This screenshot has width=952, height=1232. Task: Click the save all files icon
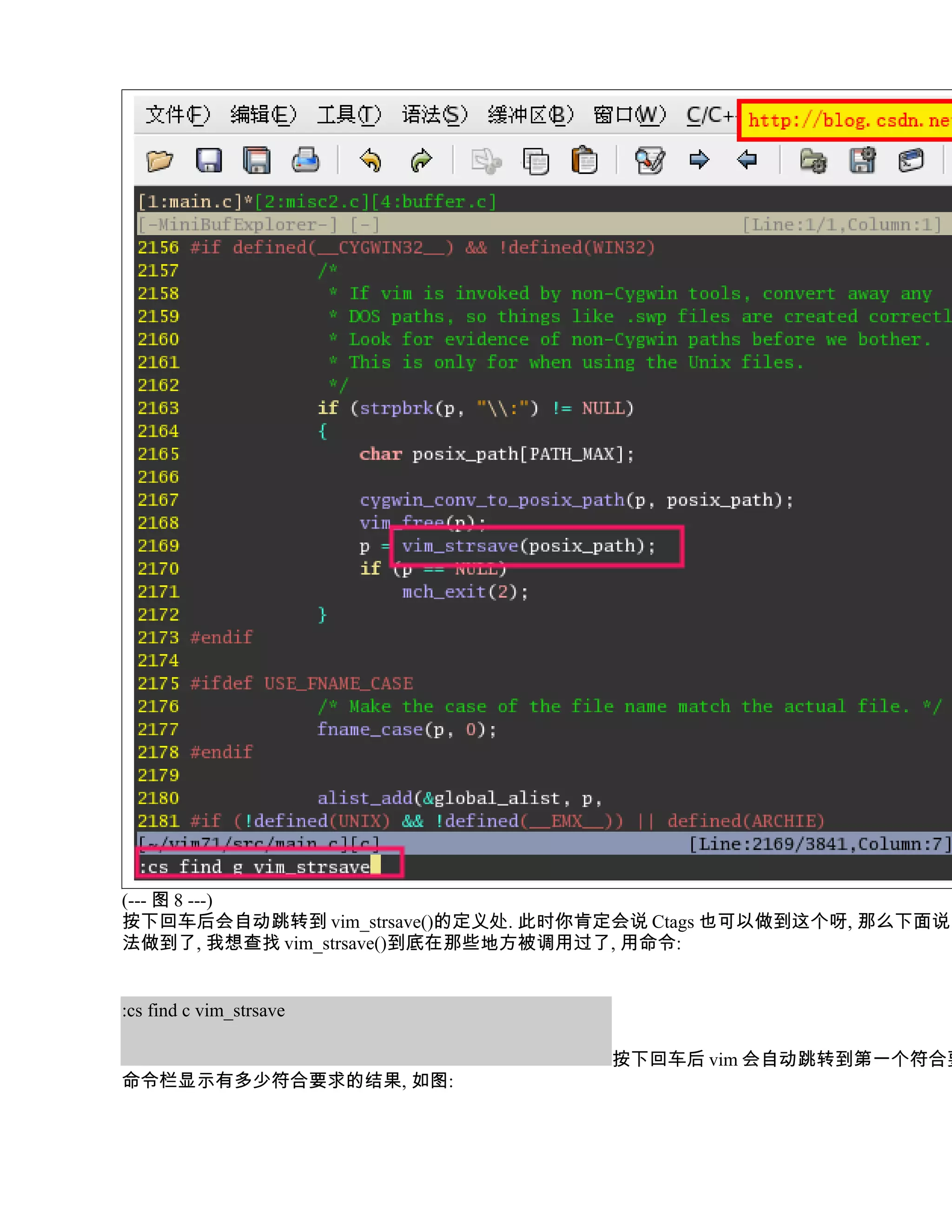[257, 160]
